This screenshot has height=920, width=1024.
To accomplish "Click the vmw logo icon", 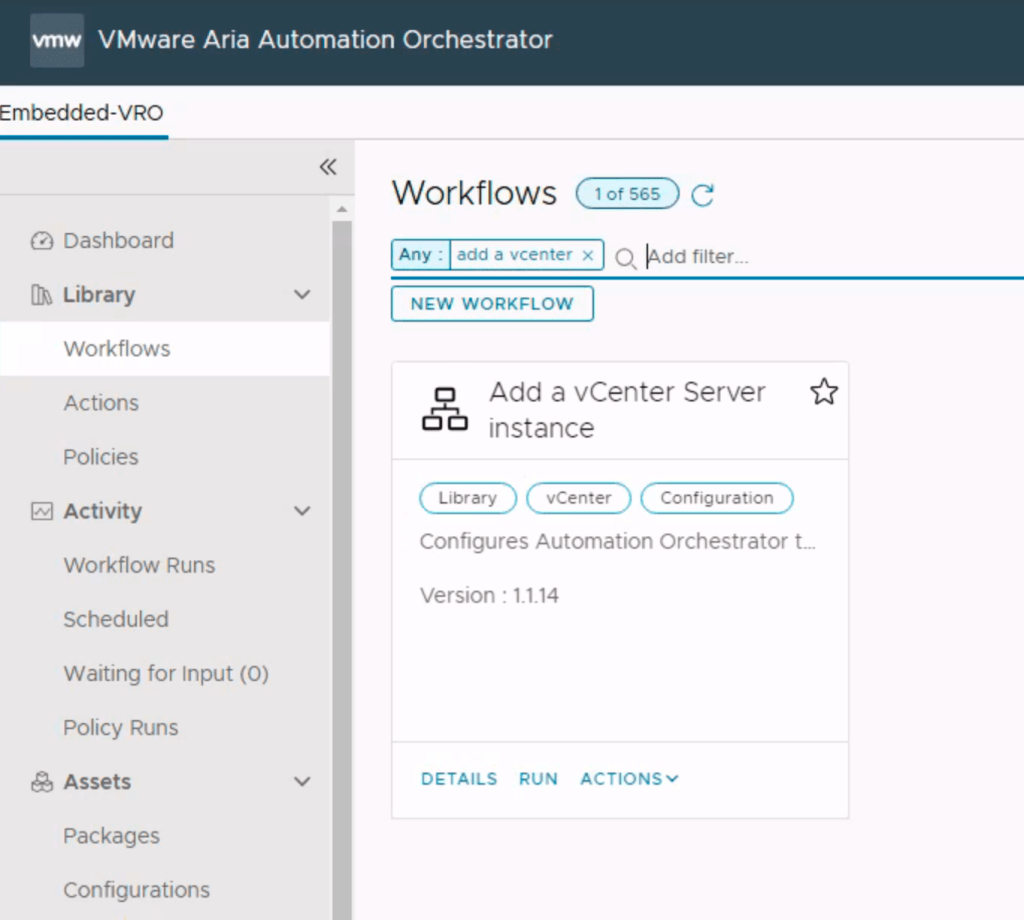I will point(56,41).
